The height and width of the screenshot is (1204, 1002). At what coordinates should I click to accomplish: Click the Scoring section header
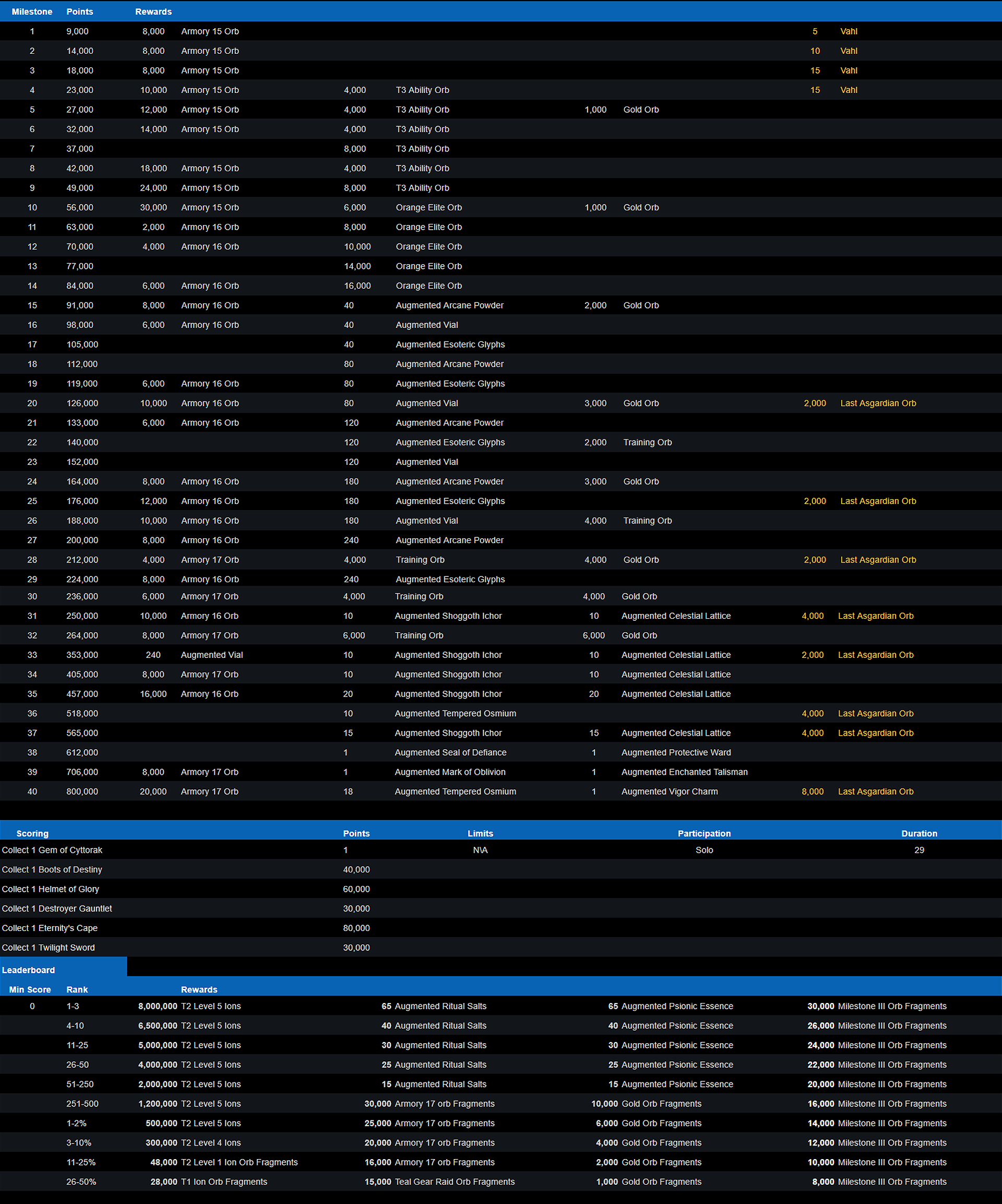click(x=32, y=834)
